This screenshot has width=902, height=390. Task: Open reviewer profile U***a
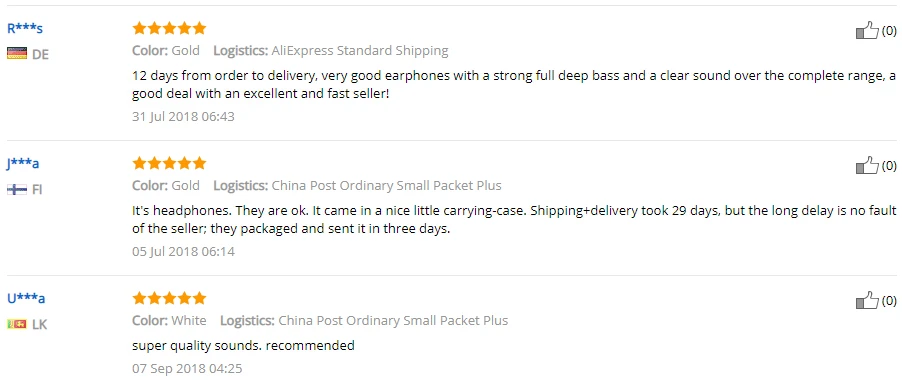26,298
